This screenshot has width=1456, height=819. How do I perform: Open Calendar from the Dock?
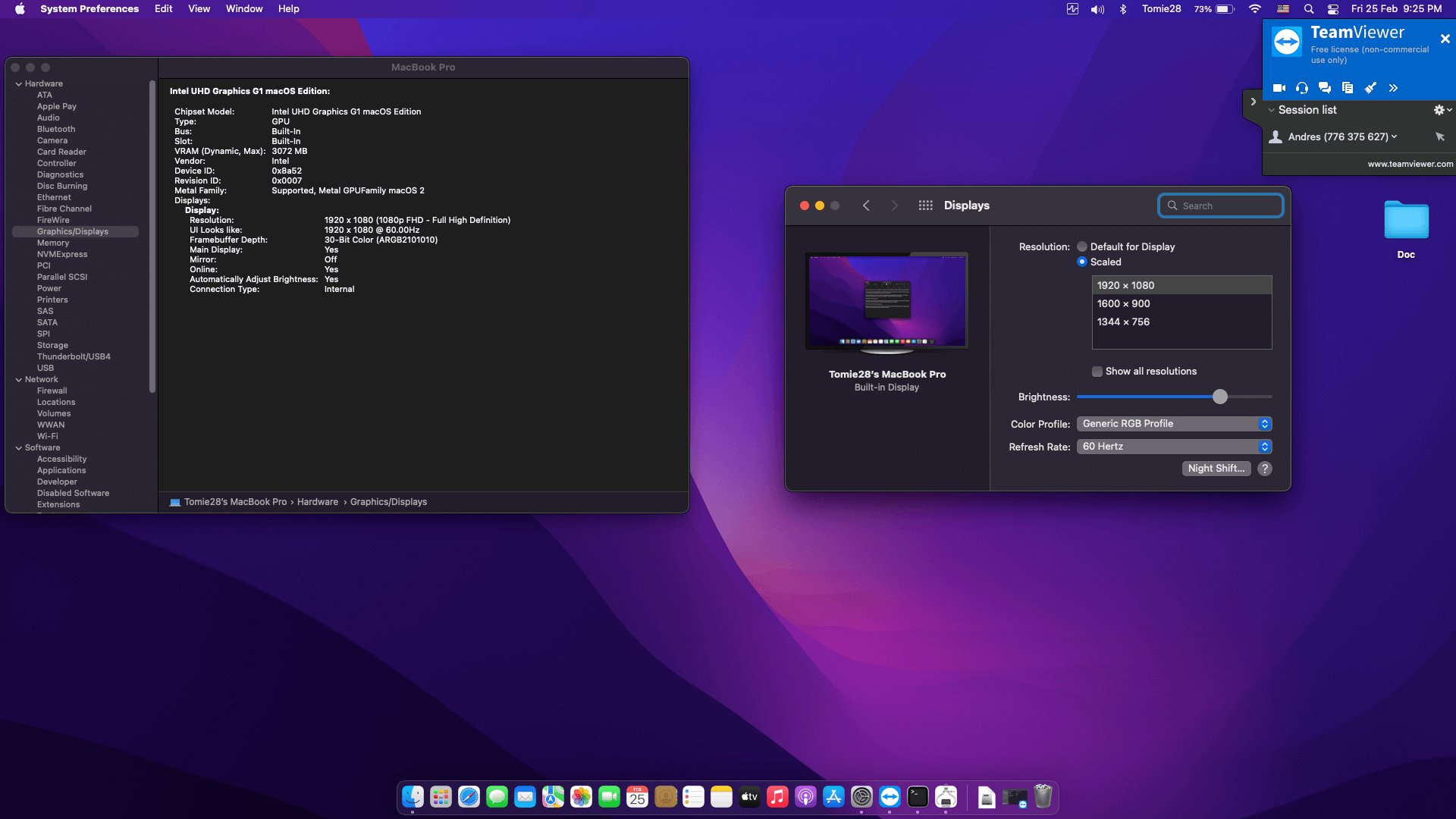pos(637,797)
